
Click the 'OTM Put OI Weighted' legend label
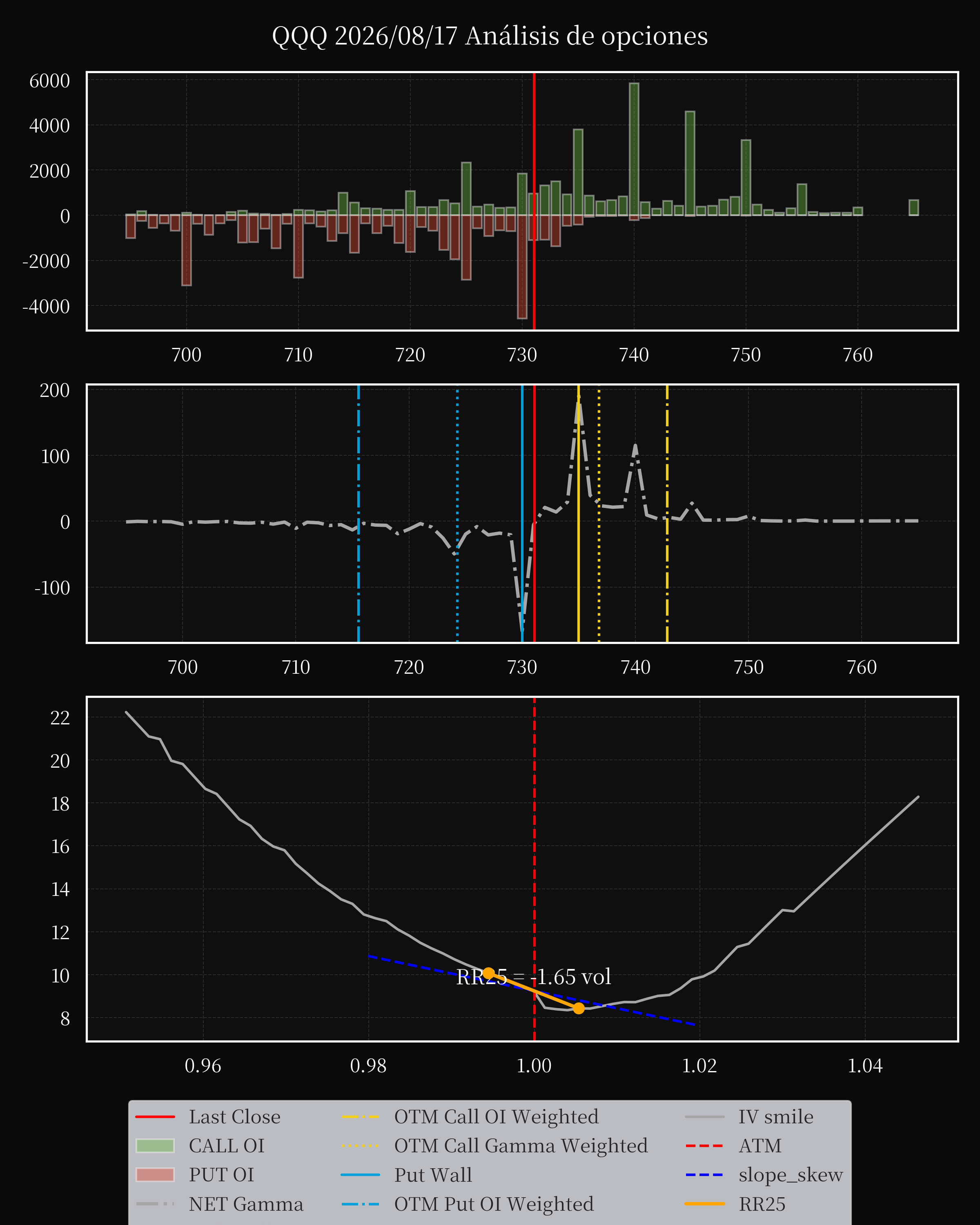pyautogui.click(x=494, y=1204)
